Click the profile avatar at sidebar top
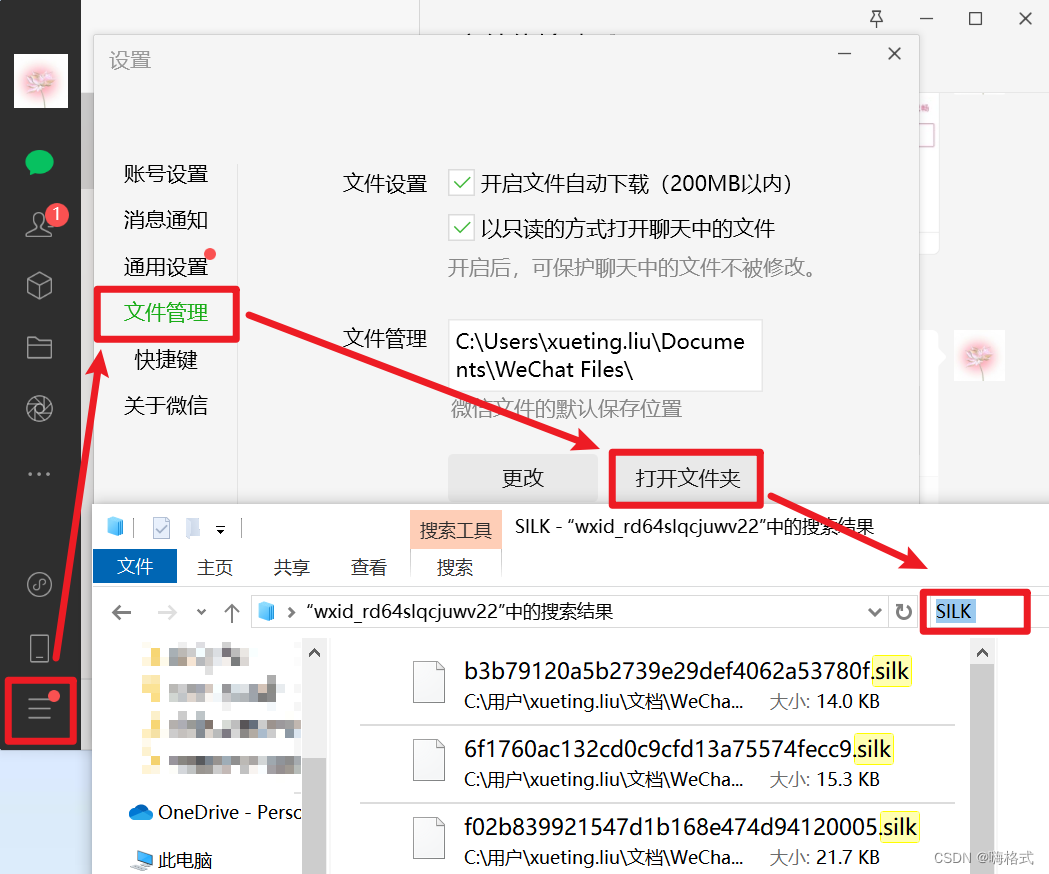This screenshot has width=1049, height=874. coord(41,81)
